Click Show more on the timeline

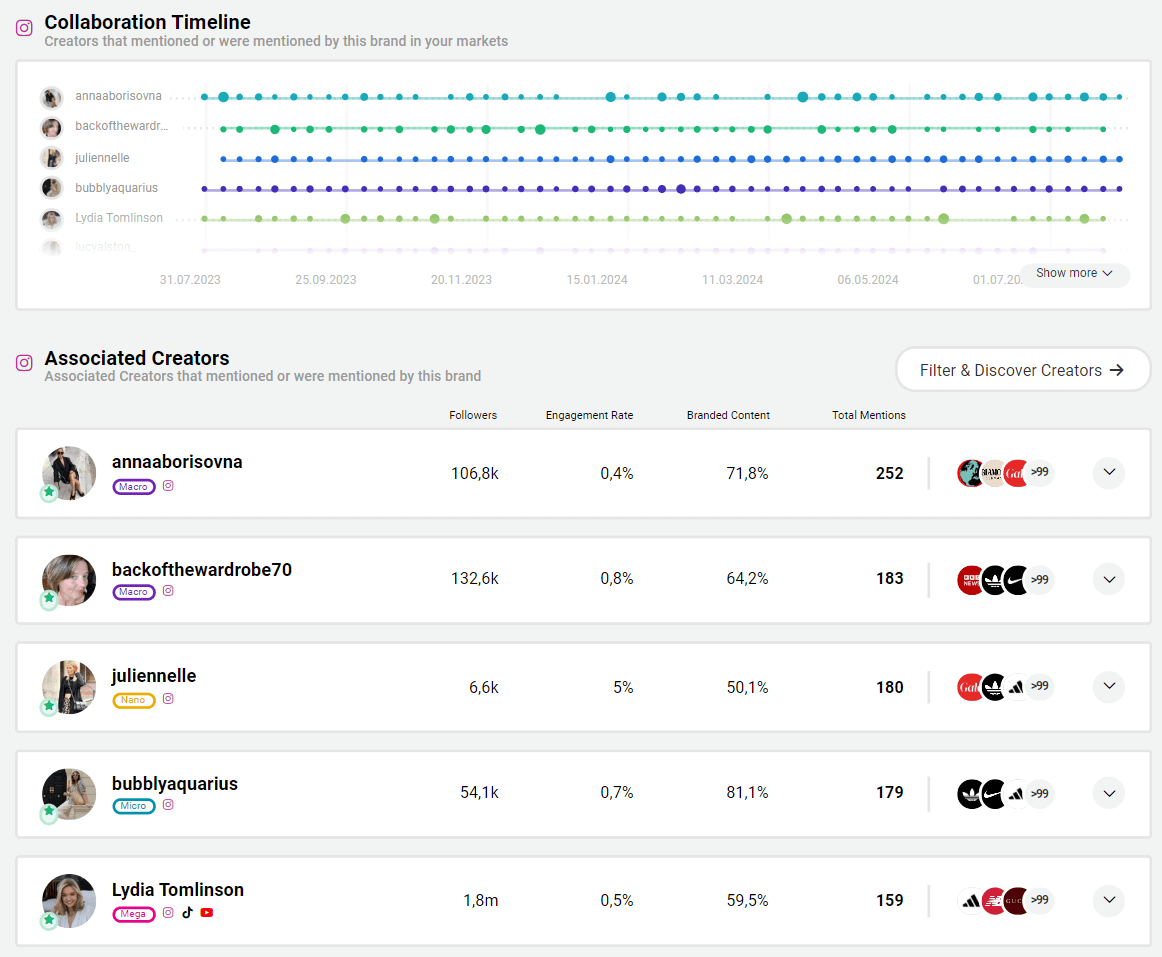click(x=1074, y=274)
